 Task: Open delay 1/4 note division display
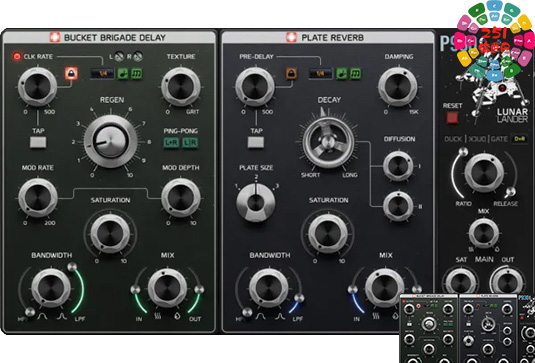[103, 74]
